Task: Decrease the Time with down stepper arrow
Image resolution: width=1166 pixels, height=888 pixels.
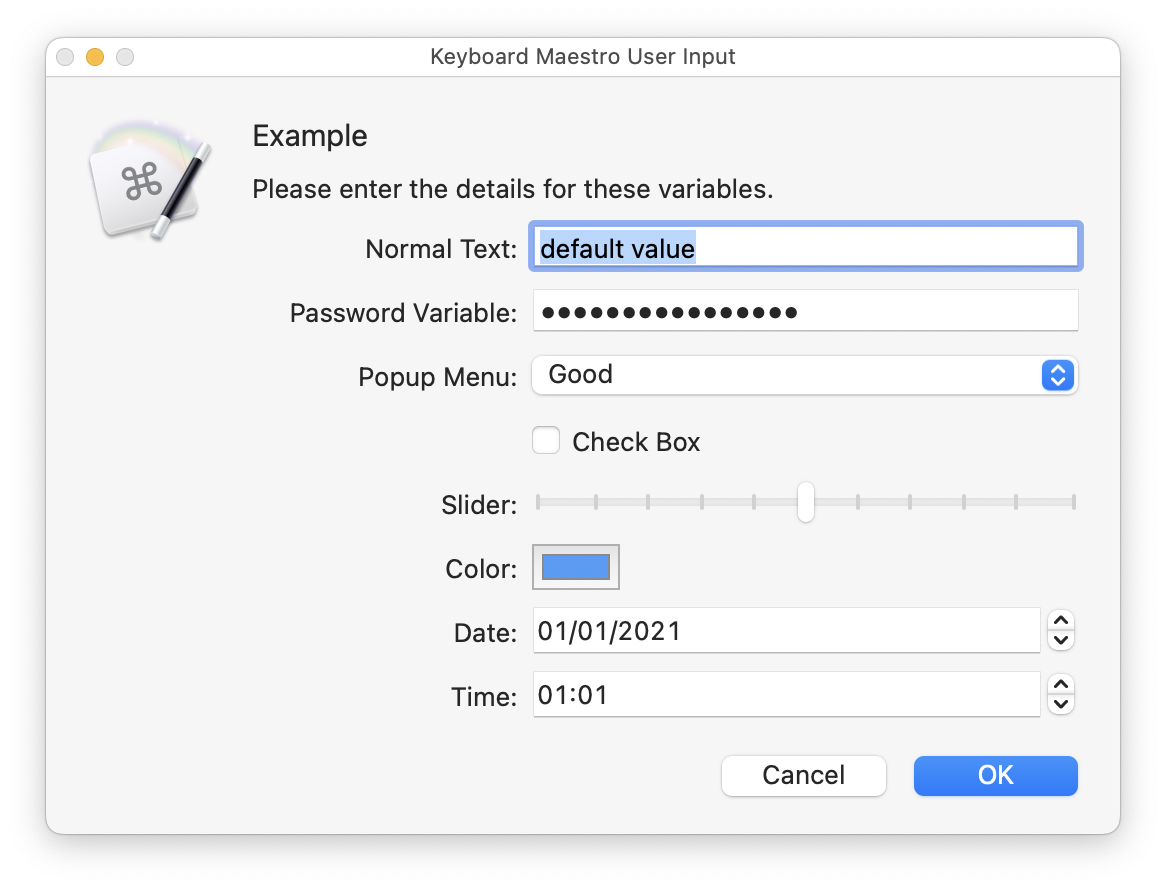Action: pyautogui.click(x=1061, y=704)
